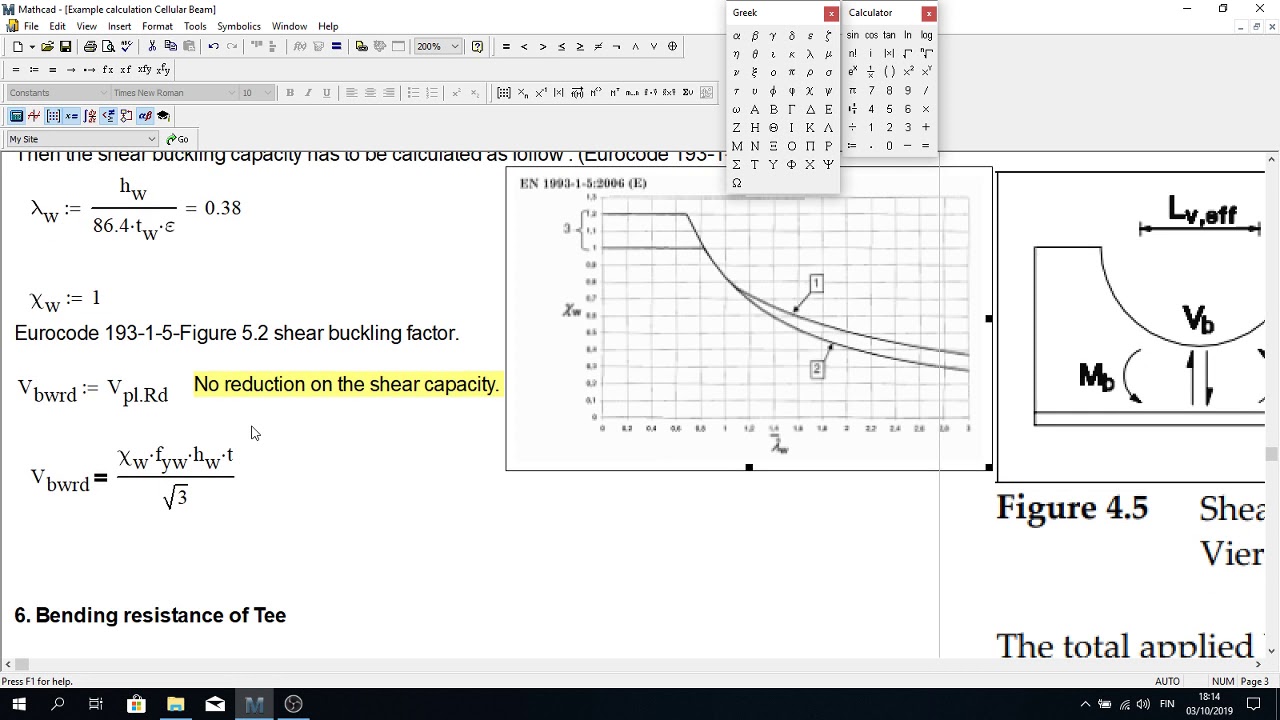Toggle the numbered list format
This screenshot has width=1280, height=720.
click(x=432, y=93)
